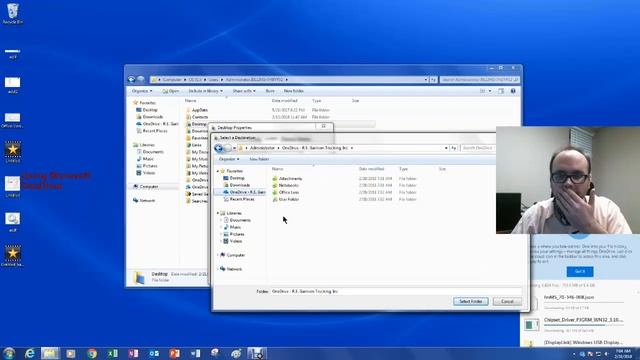The width and height of the screenshot is (640, 360).
Task: Select Music library in destination dialog
Action: (x=235, y=227)
